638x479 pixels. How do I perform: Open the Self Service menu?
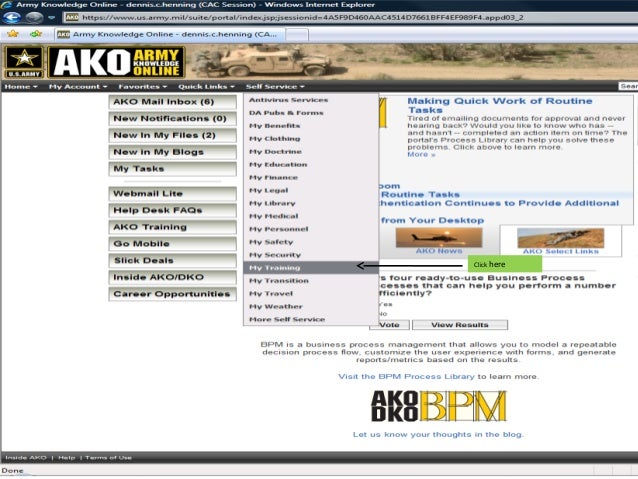coord(275,86)
